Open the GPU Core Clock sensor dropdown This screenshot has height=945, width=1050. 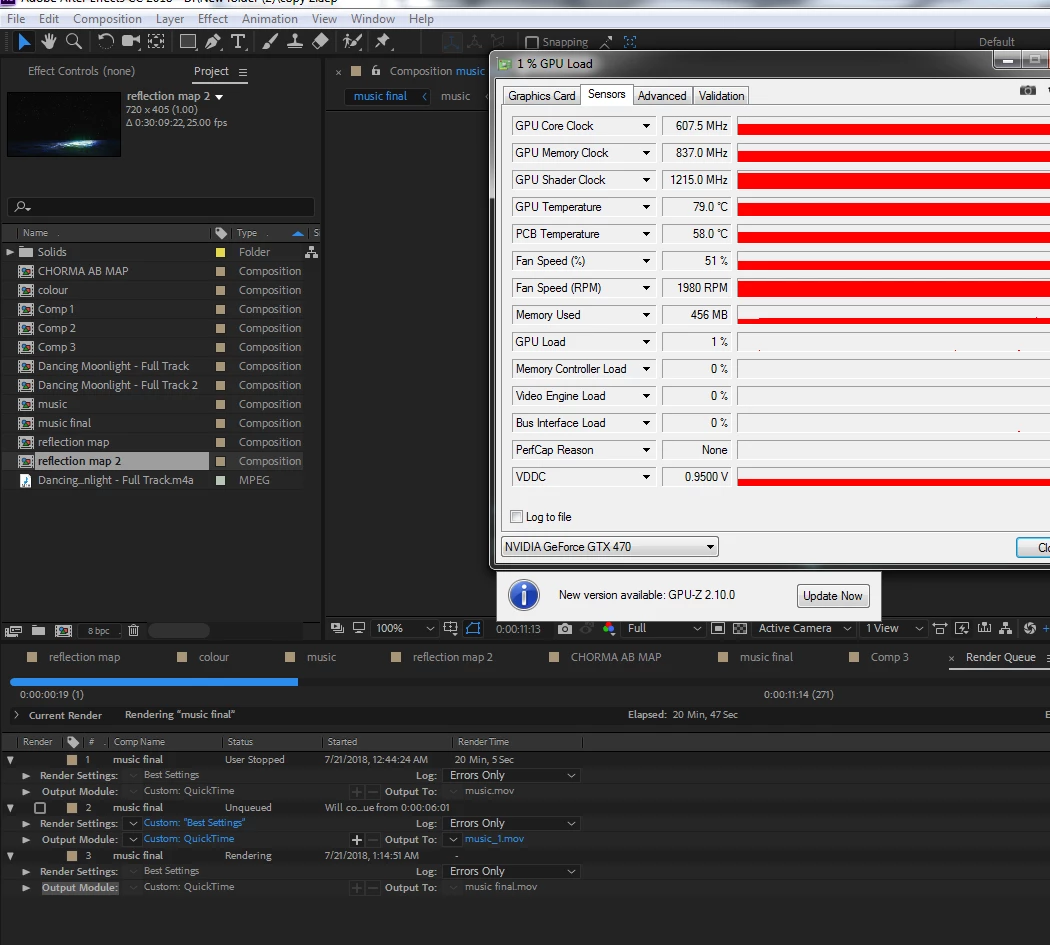(x=646, y=126)
